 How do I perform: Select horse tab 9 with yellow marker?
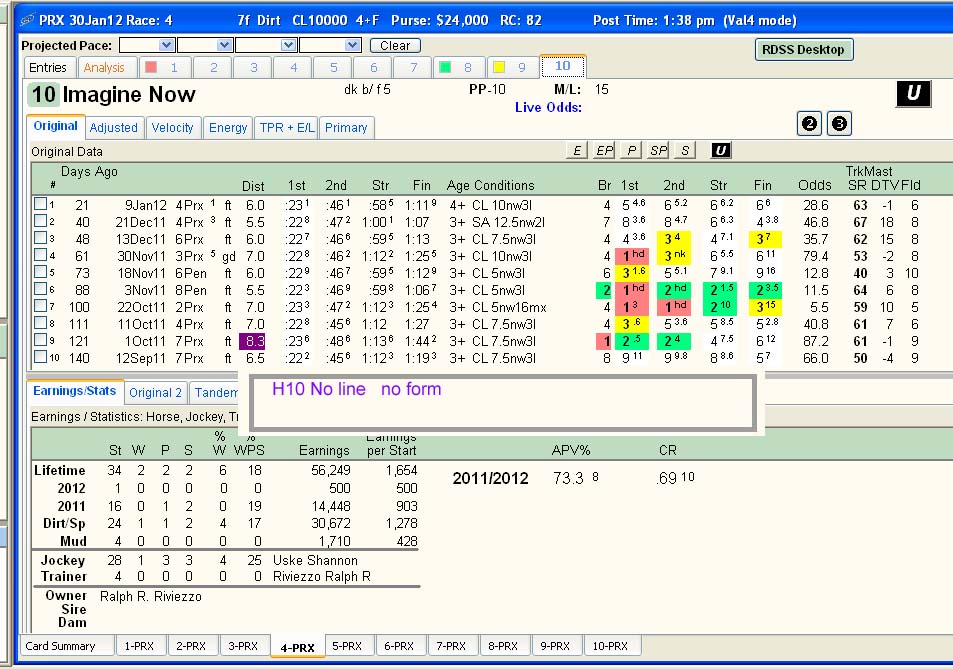pyautogui.click(x=513, y=67)
